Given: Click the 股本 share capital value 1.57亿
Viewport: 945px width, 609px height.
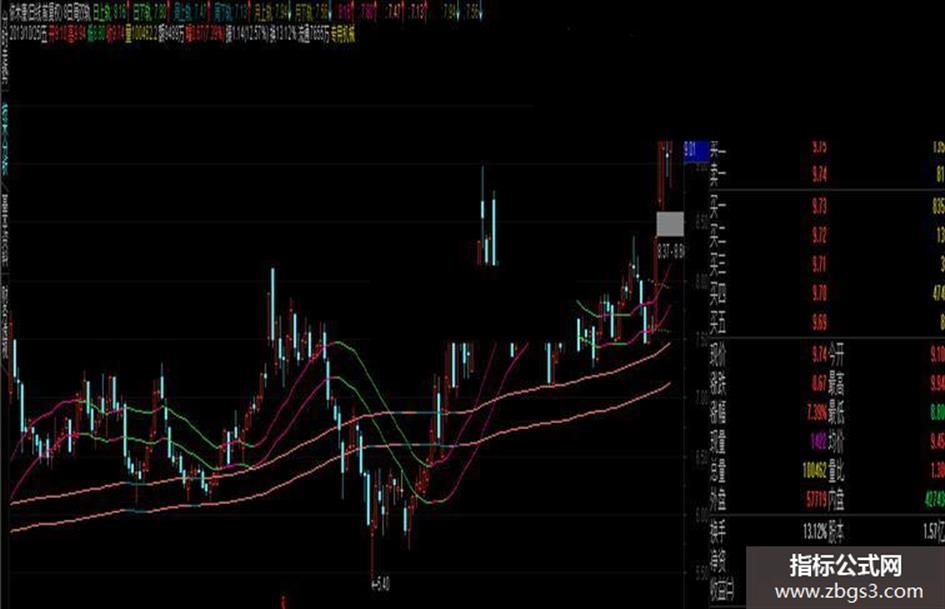Looking at the screenshot, I should 934,532.
